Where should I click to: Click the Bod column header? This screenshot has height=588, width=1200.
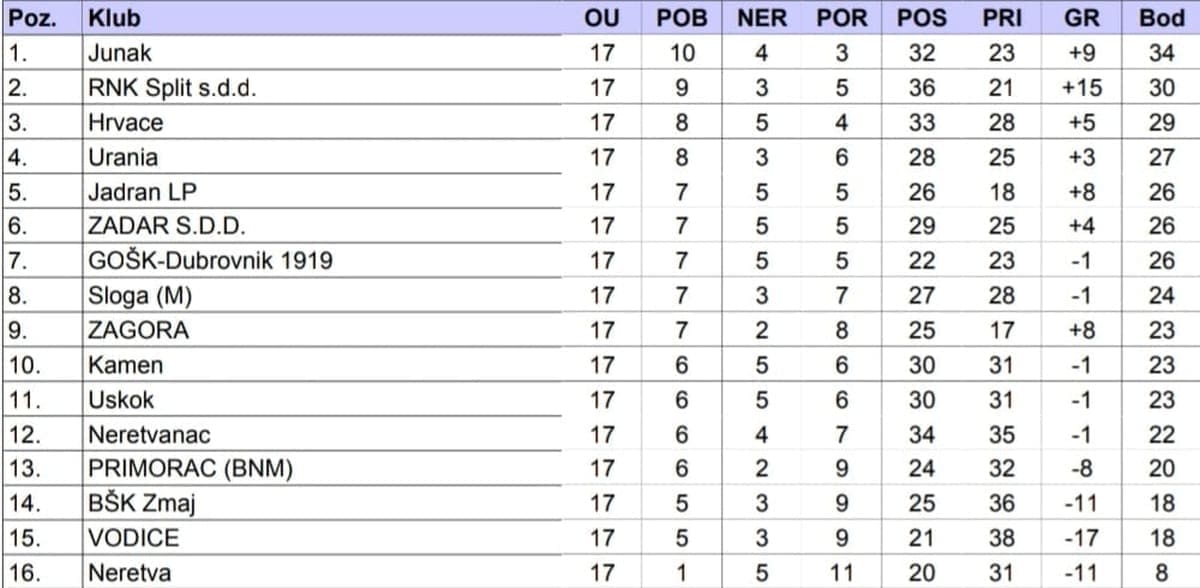point(1161,18)
